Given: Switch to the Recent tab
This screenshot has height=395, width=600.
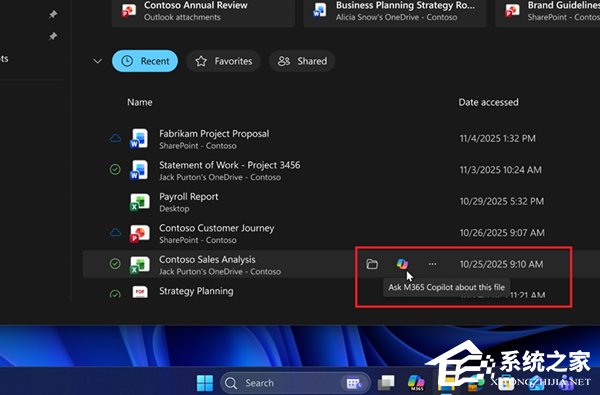Looking at the screenshot, I should 145,61.
